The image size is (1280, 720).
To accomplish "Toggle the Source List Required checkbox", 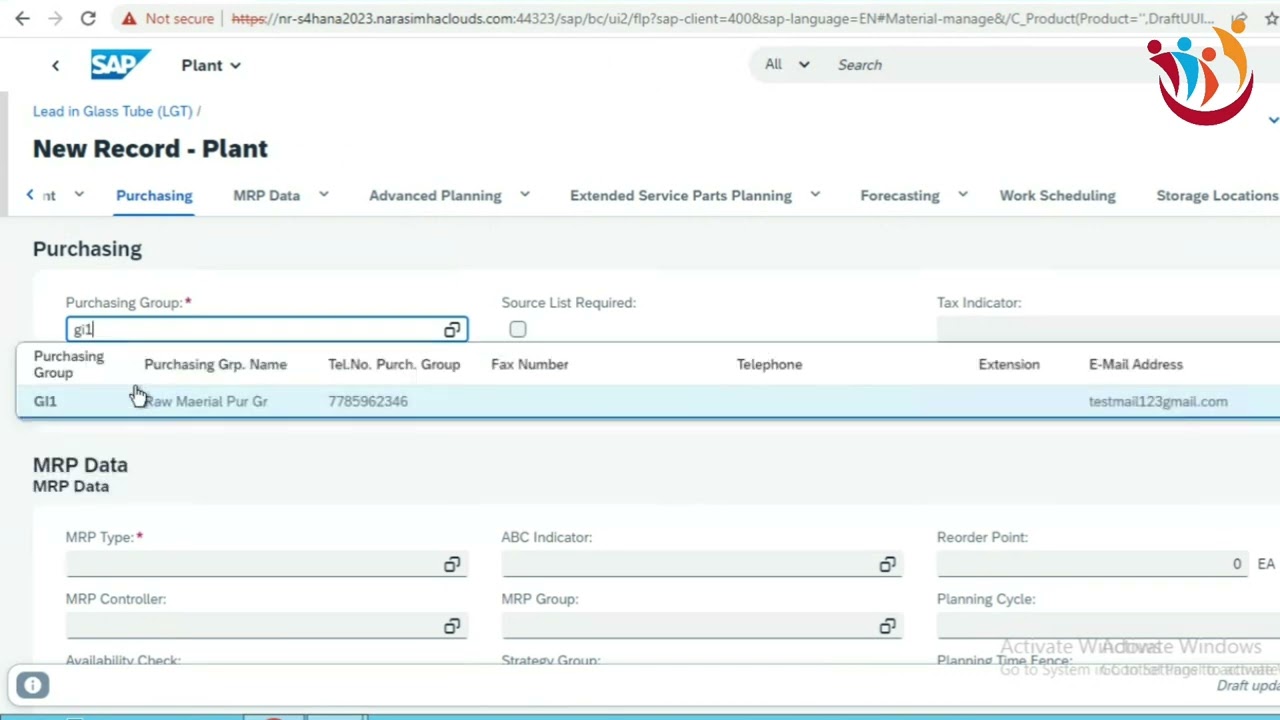I will pyautogui.click(x=517, y=330).
